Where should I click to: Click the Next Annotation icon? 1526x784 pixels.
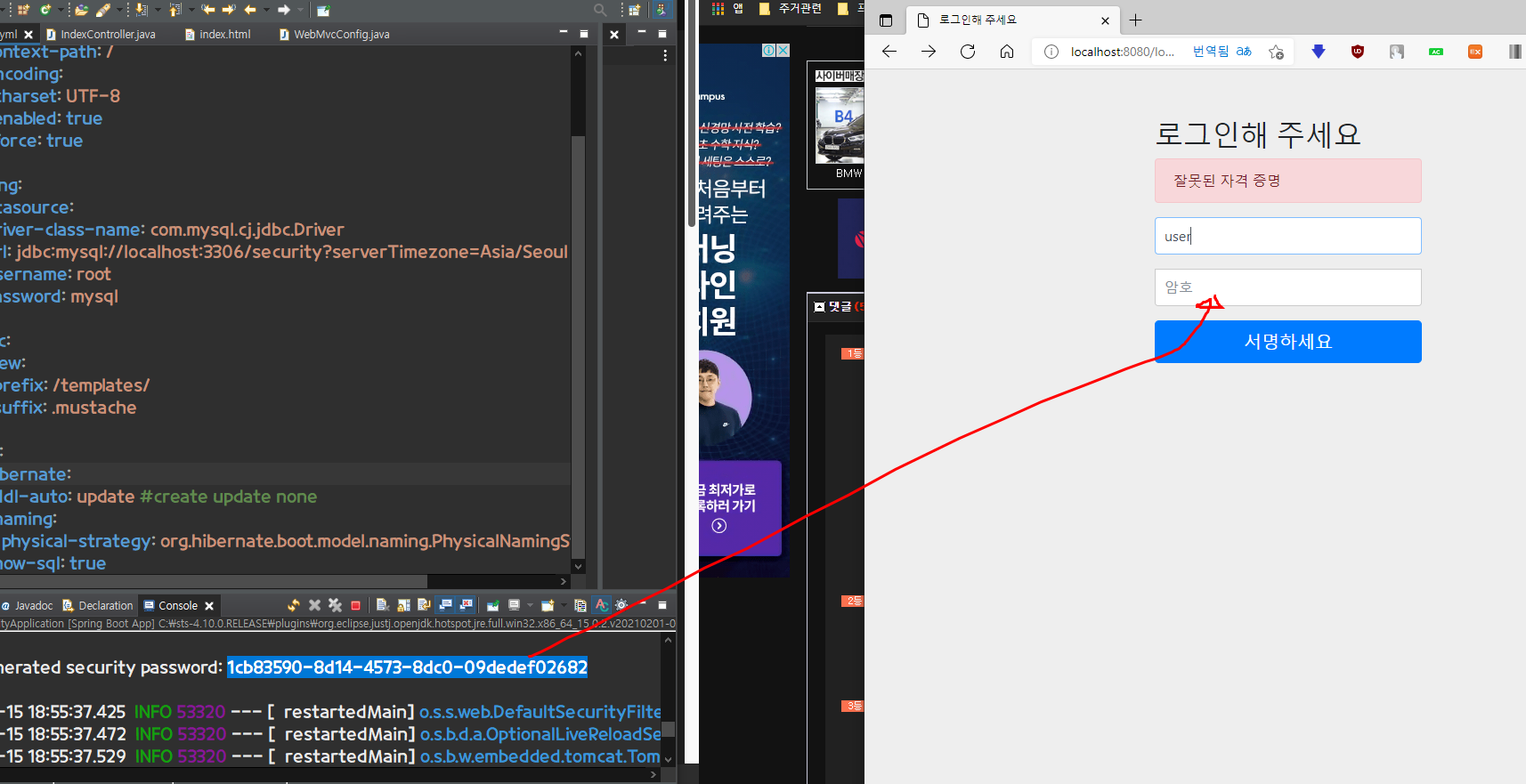point(142,10)
